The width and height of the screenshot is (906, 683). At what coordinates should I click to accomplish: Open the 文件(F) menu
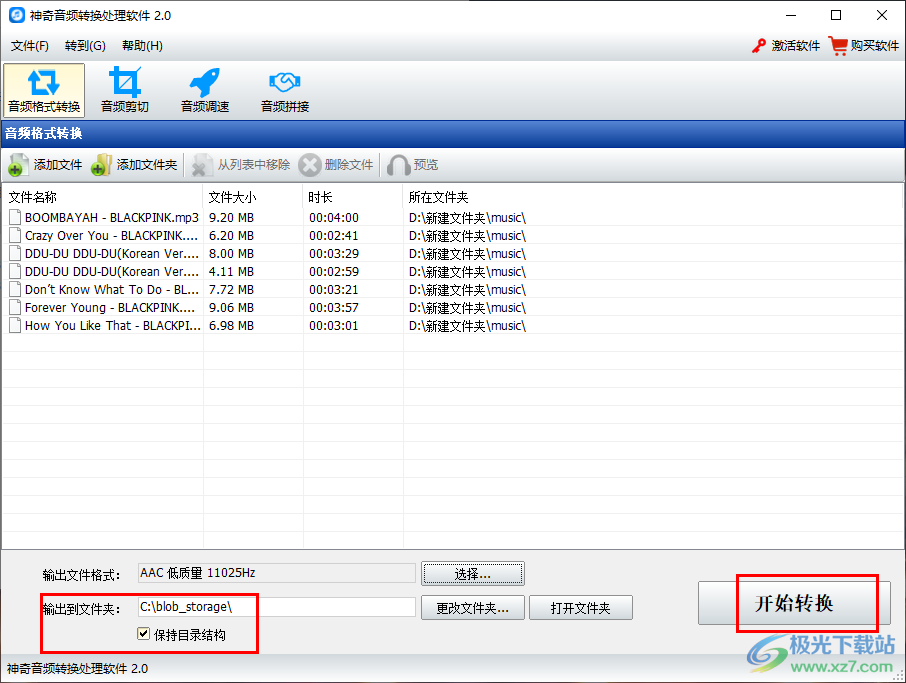pos(30,46)
